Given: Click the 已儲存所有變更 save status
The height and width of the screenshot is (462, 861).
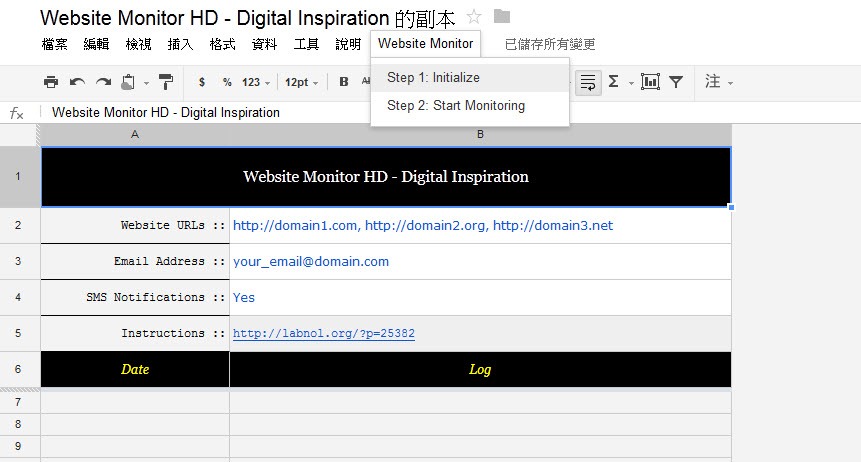Looking at the screenshot, I should click(550, 44).
